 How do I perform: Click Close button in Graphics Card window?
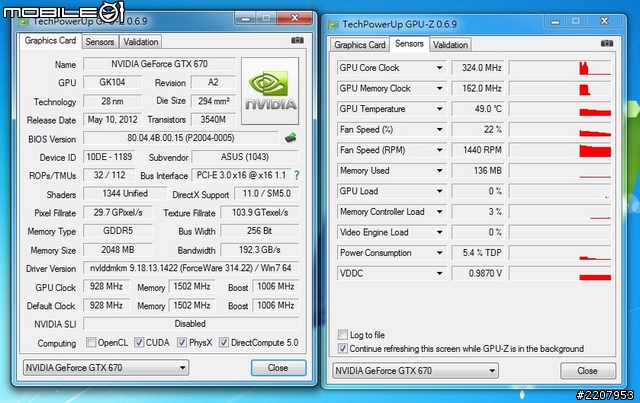coord(278,368)
